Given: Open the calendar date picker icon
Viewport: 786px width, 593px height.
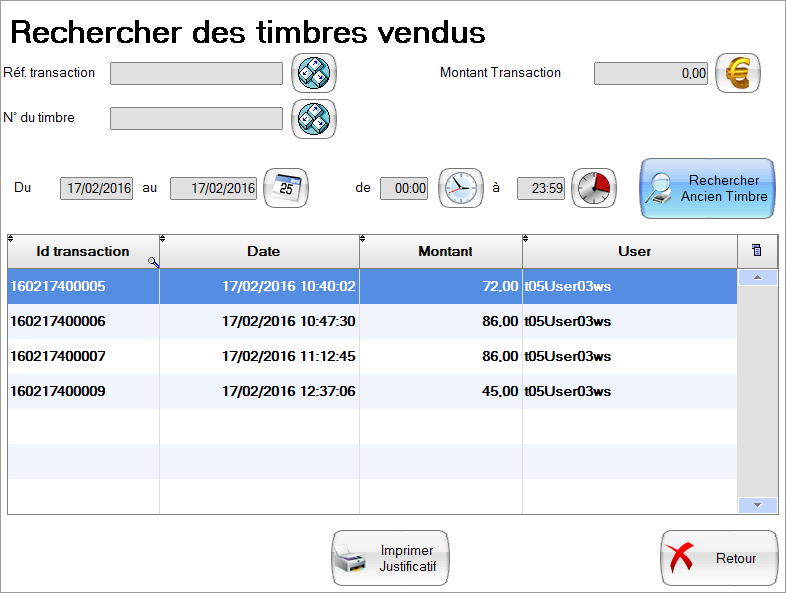Looking at the screenshot, I should point(286,188).
